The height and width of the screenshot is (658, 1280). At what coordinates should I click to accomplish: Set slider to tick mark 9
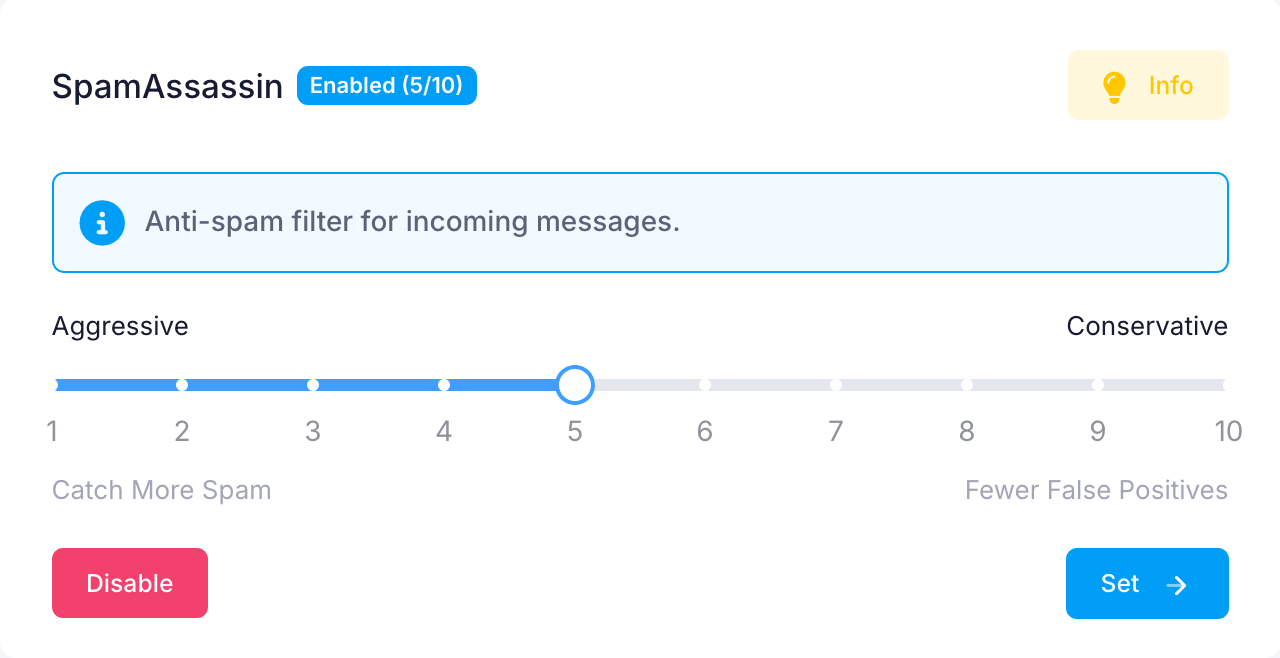point(1098,385)
